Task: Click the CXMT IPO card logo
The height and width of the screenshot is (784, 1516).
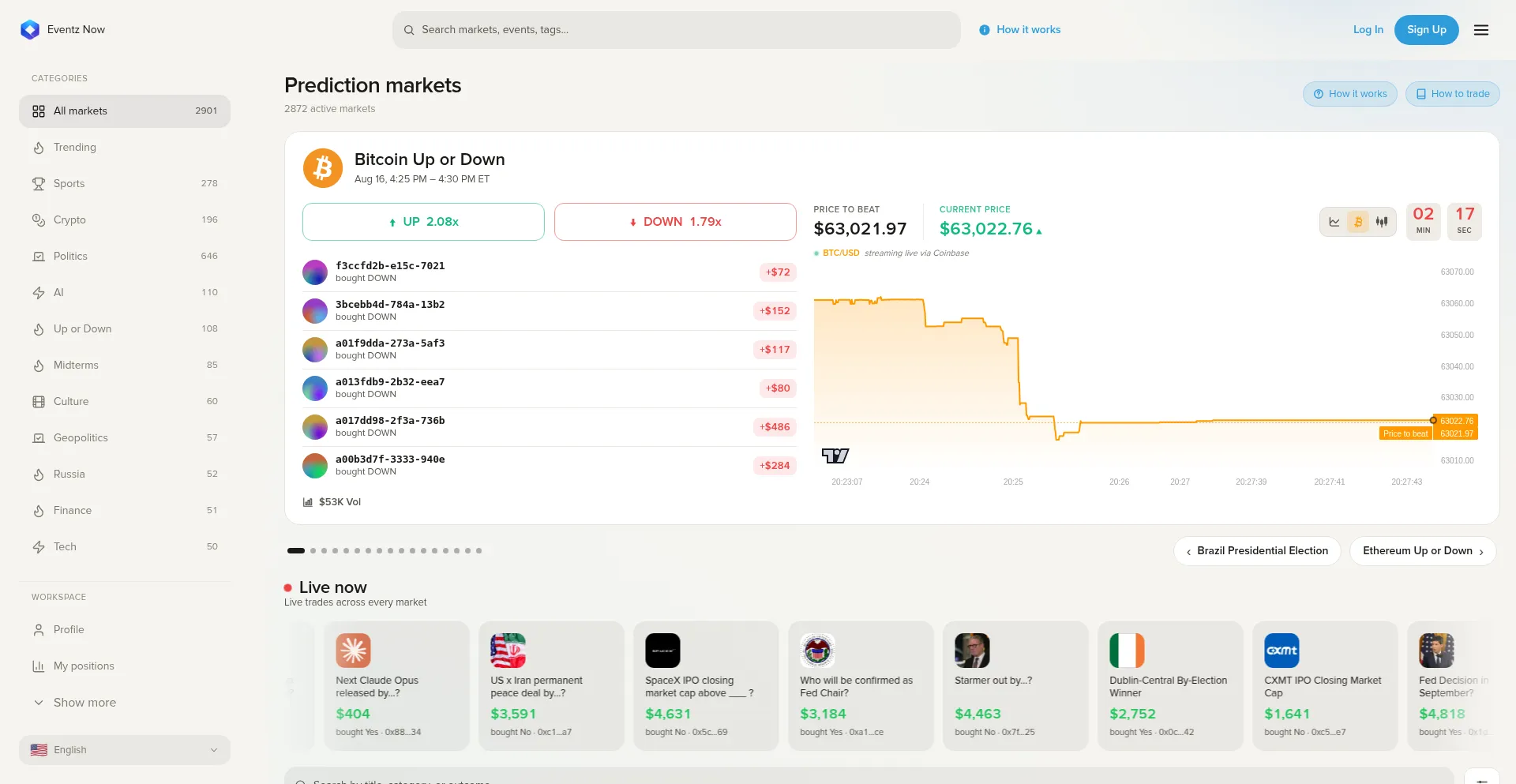Action: pos(1281,651)
